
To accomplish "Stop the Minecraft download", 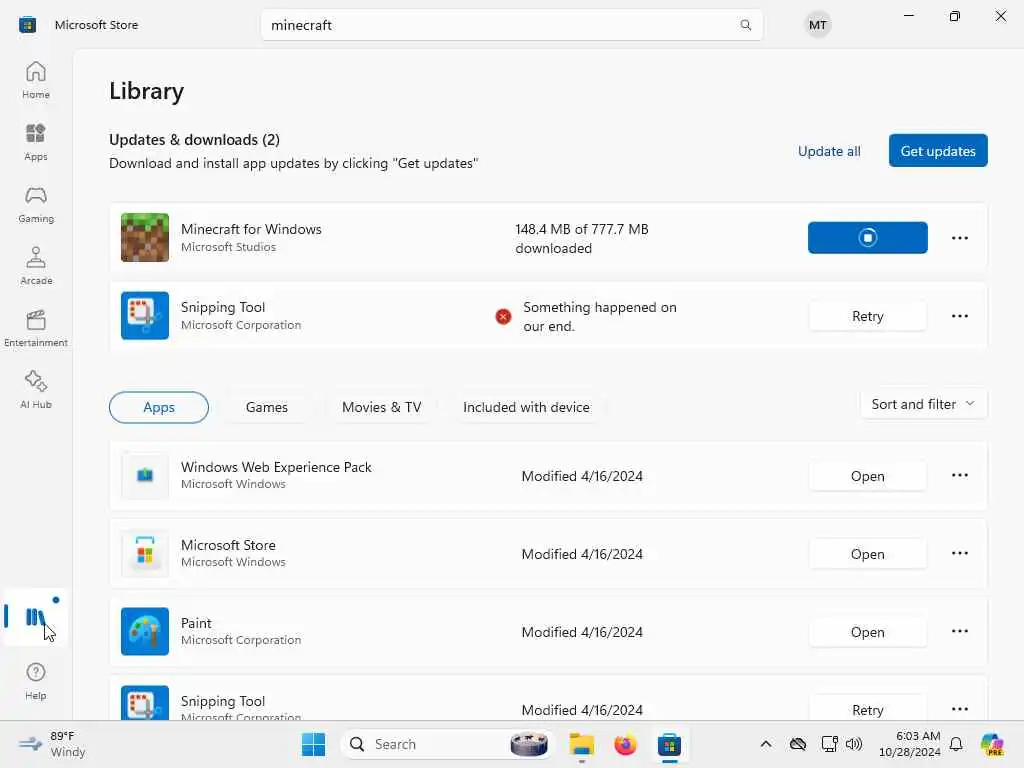I will (867, 238).
